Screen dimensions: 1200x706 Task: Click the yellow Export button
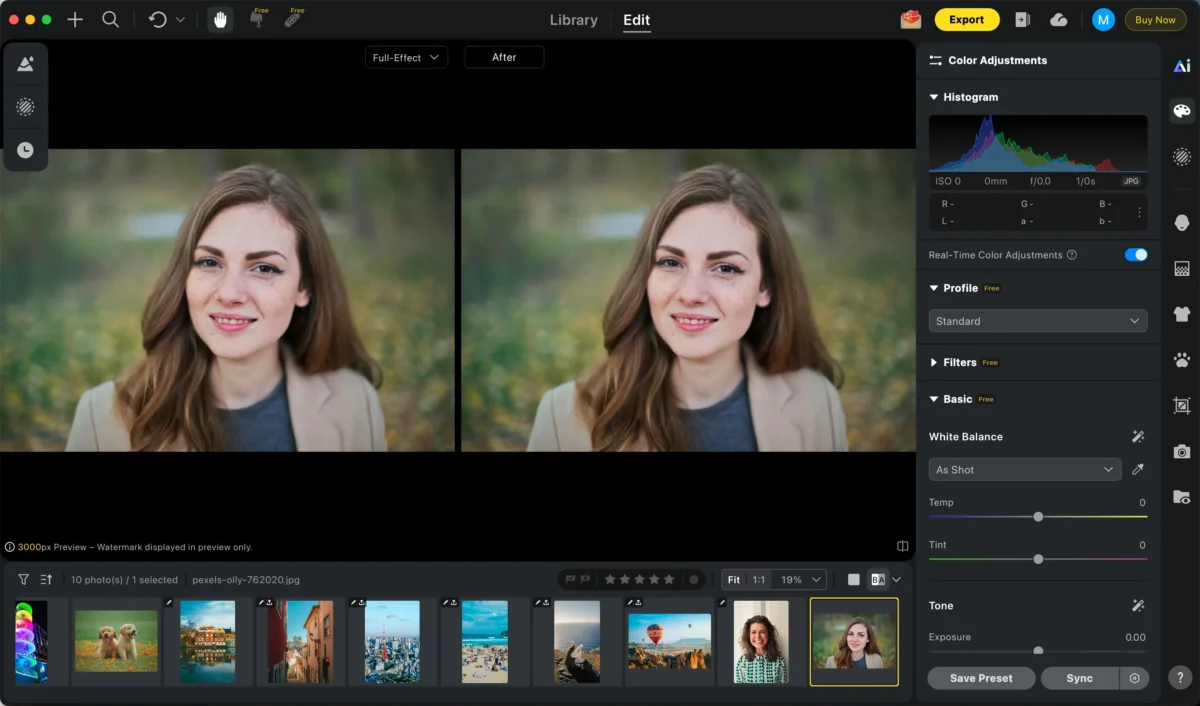point(966,20)
